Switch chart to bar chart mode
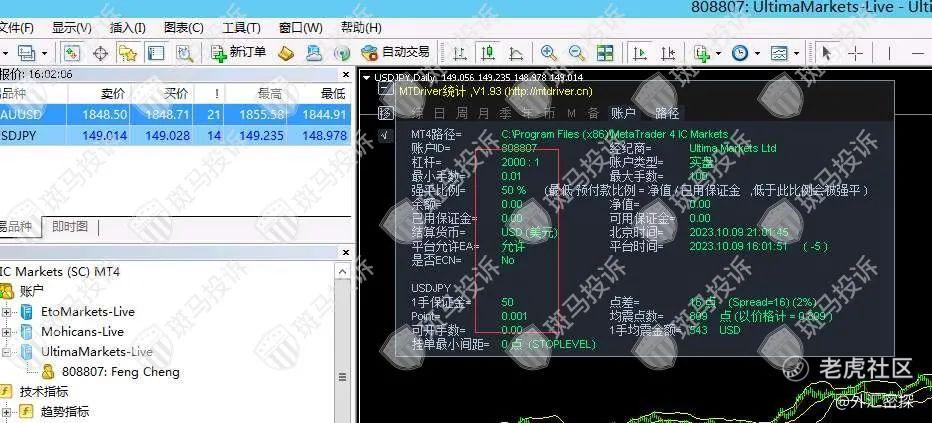This screenshot has width=932, height=423. (459, 53)
